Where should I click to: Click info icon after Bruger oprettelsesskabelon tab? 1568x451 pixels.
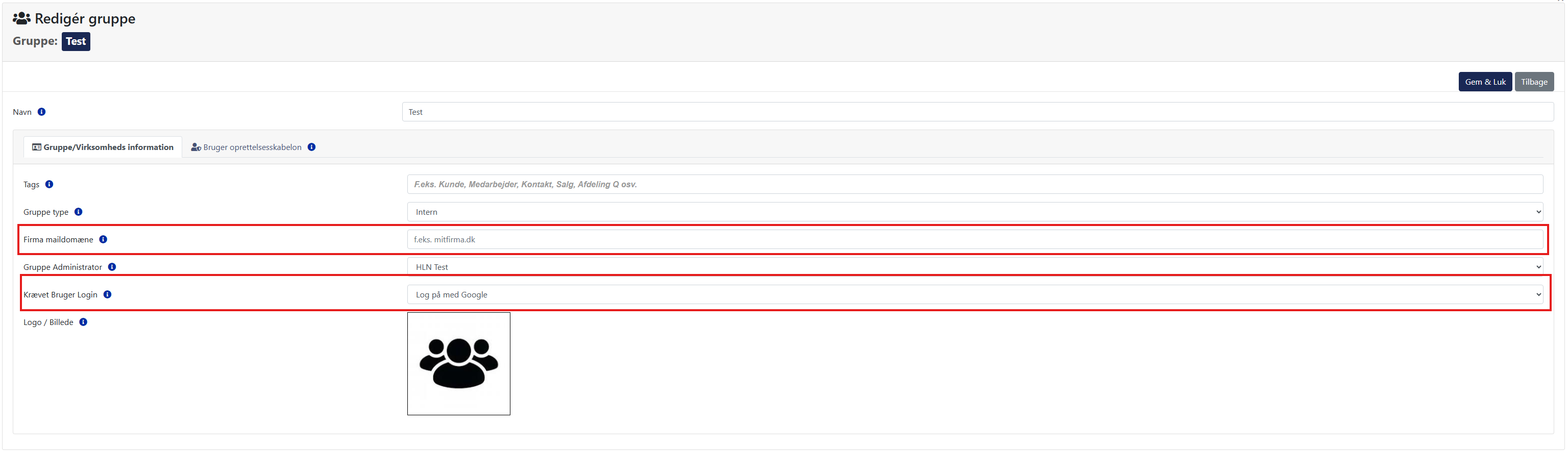coord(312,147)
